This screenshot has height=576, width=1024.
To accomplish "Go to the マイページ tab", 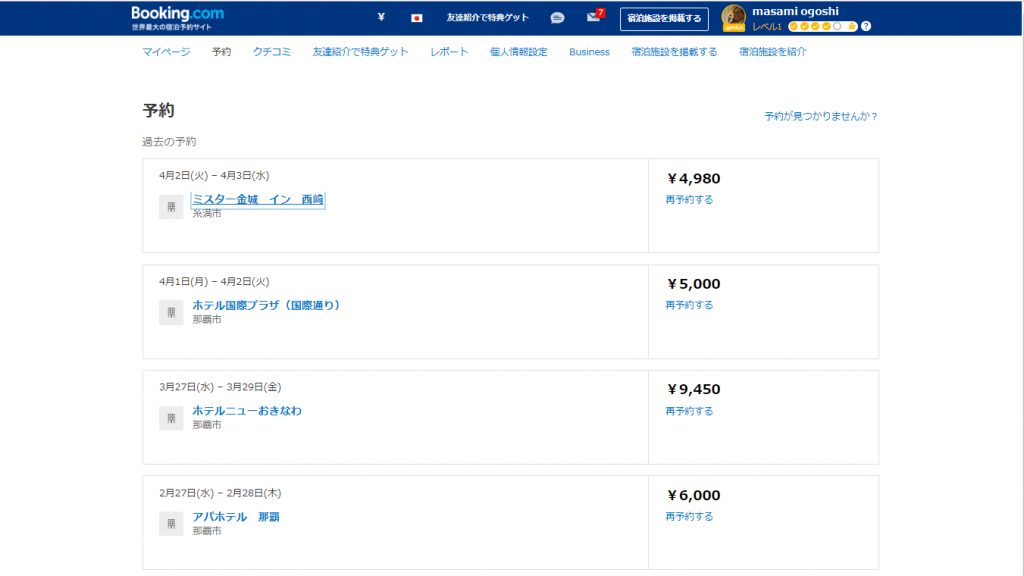I will click(167, 52).
